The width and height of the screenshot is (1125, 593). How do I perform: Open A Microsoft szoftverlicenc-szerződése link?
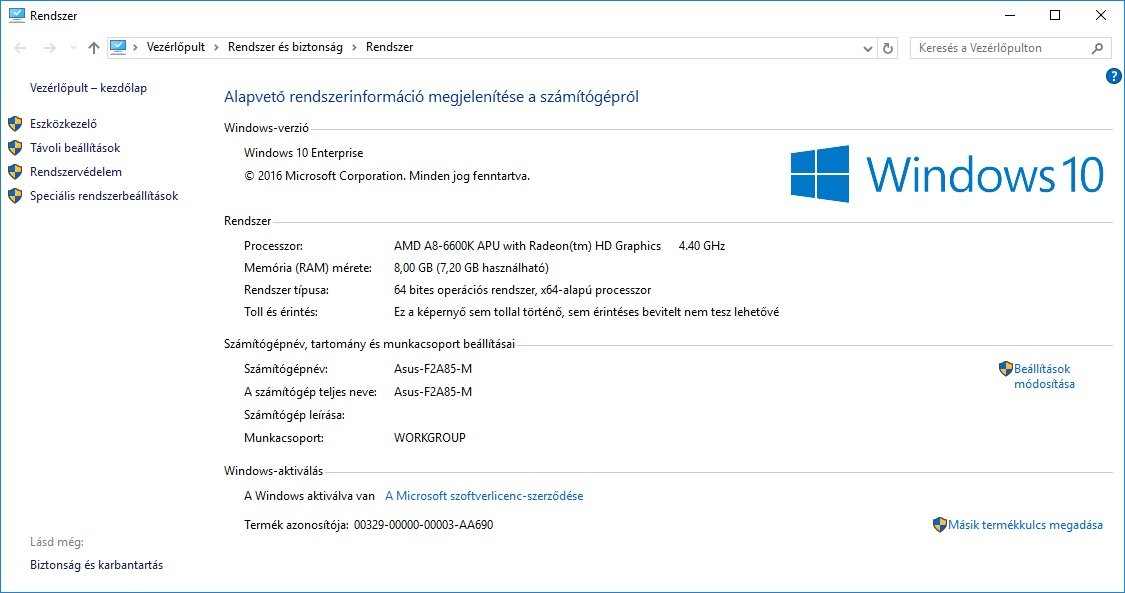pos(484,495)
